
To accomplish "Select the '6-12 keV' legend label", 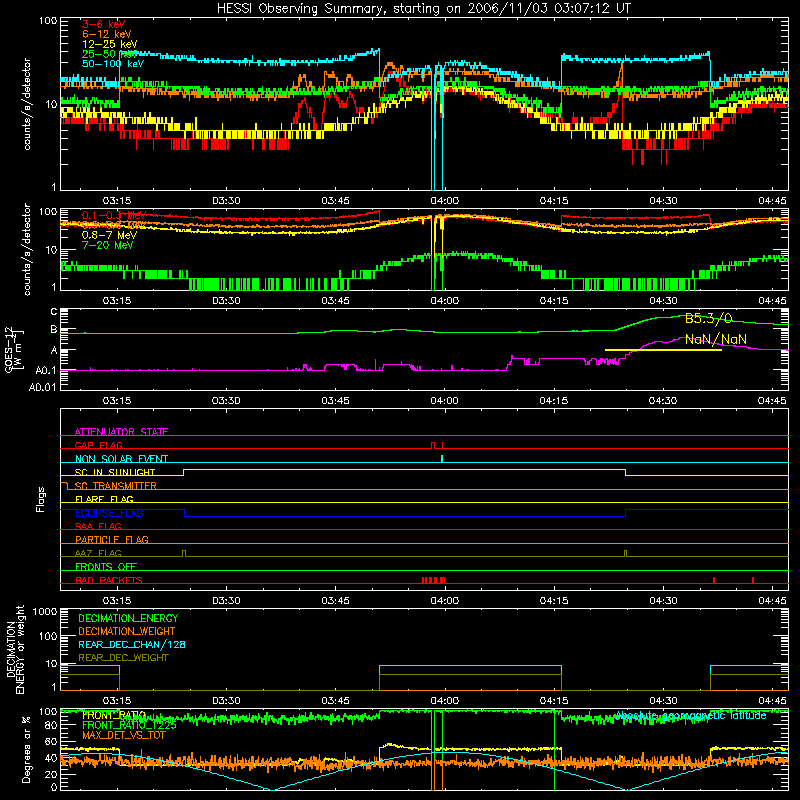I will tap(107, 34).
